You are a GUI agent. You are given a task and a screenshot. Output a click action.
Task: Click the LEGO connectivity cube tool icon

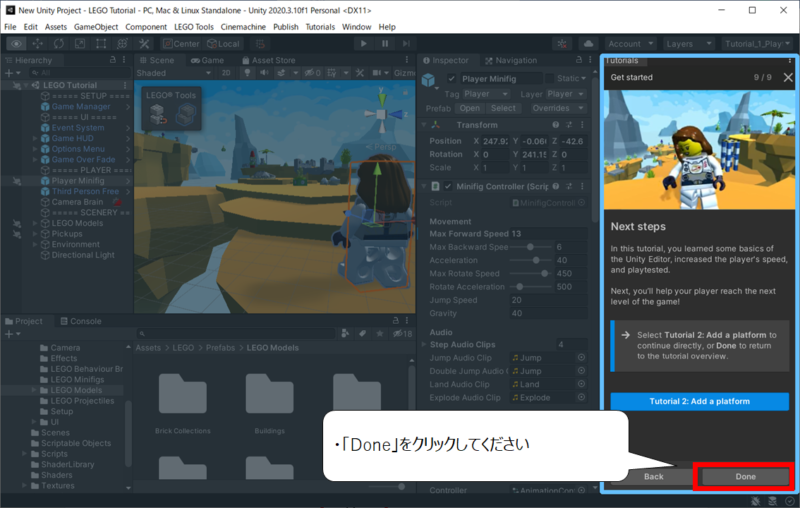(186, 115)
